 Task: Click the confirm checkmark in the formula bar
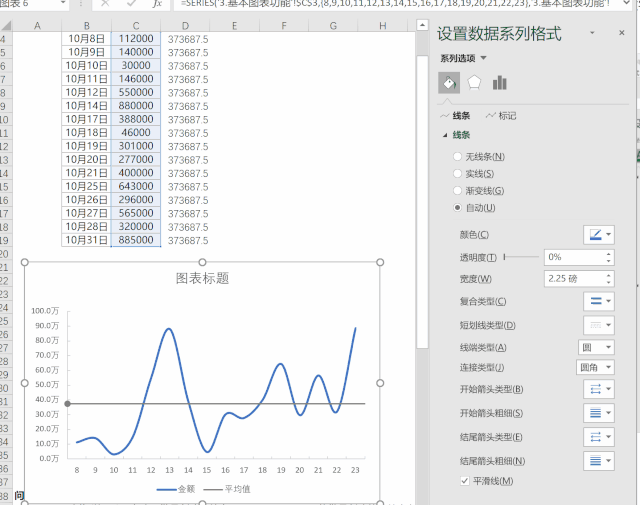click(x=131, y=3)
